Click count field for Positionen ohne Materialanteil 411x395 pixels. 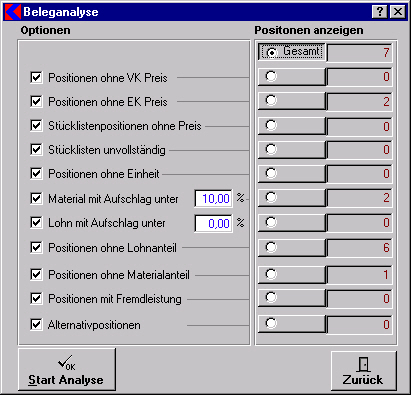[359, 275]
